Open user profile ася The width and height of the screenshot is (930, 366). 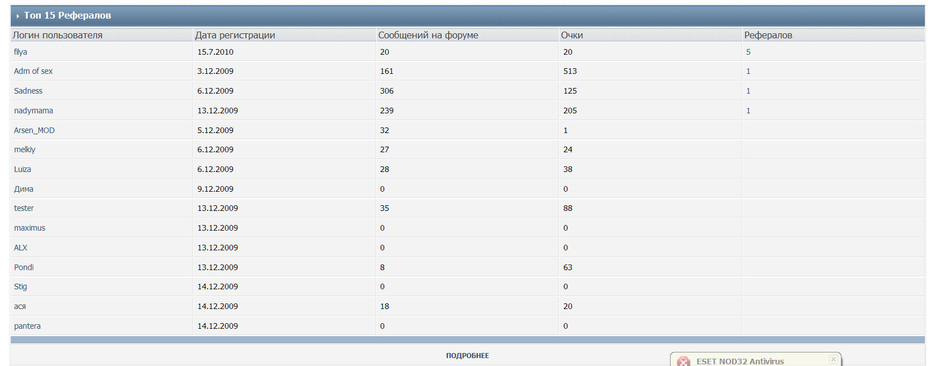pyautogui.click(x=20, y=307)
